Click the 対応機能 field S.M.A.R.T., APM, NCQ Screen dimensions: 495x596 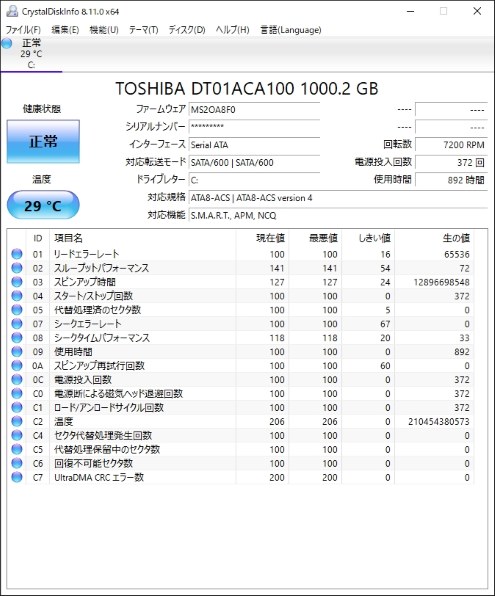point(338,216)
